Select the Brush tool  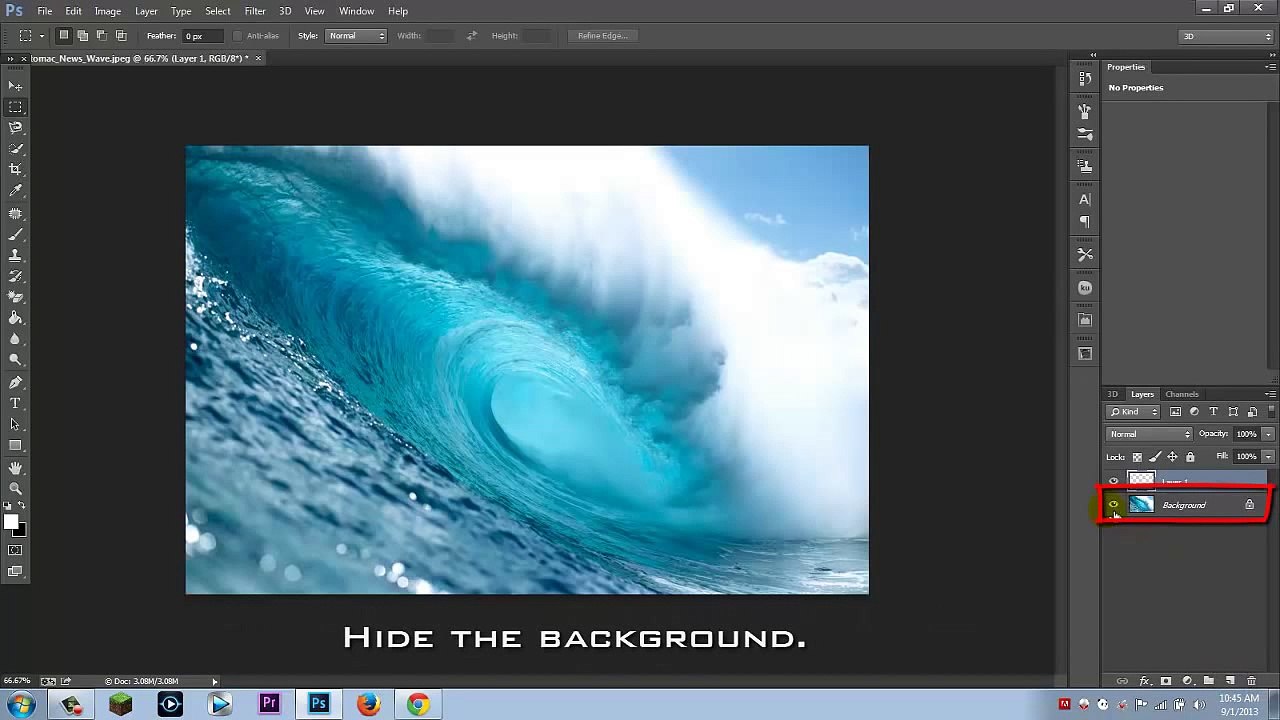coord(15,235)
